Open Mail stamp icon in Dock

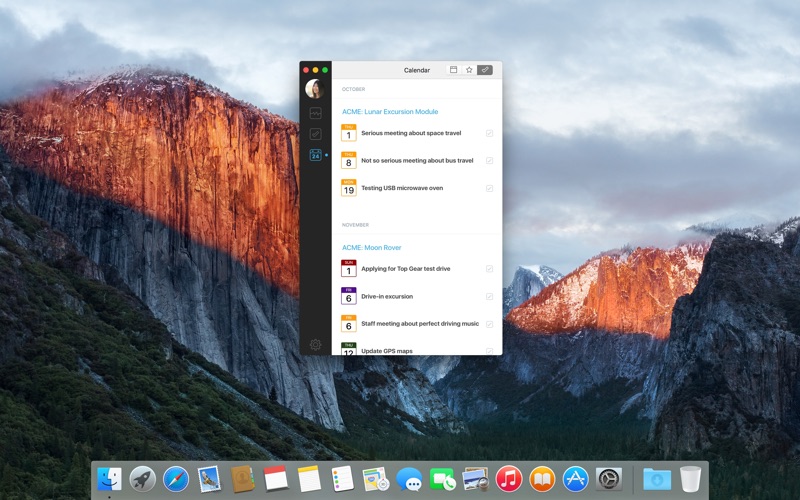click(x=209, y=480)
